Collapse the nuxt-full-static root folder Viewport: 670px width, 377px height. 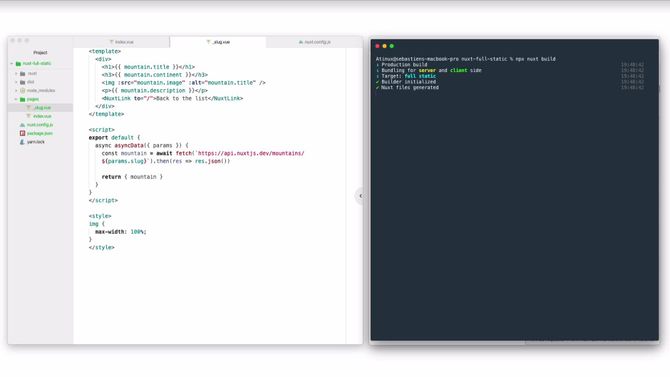[x=12, y=64]
